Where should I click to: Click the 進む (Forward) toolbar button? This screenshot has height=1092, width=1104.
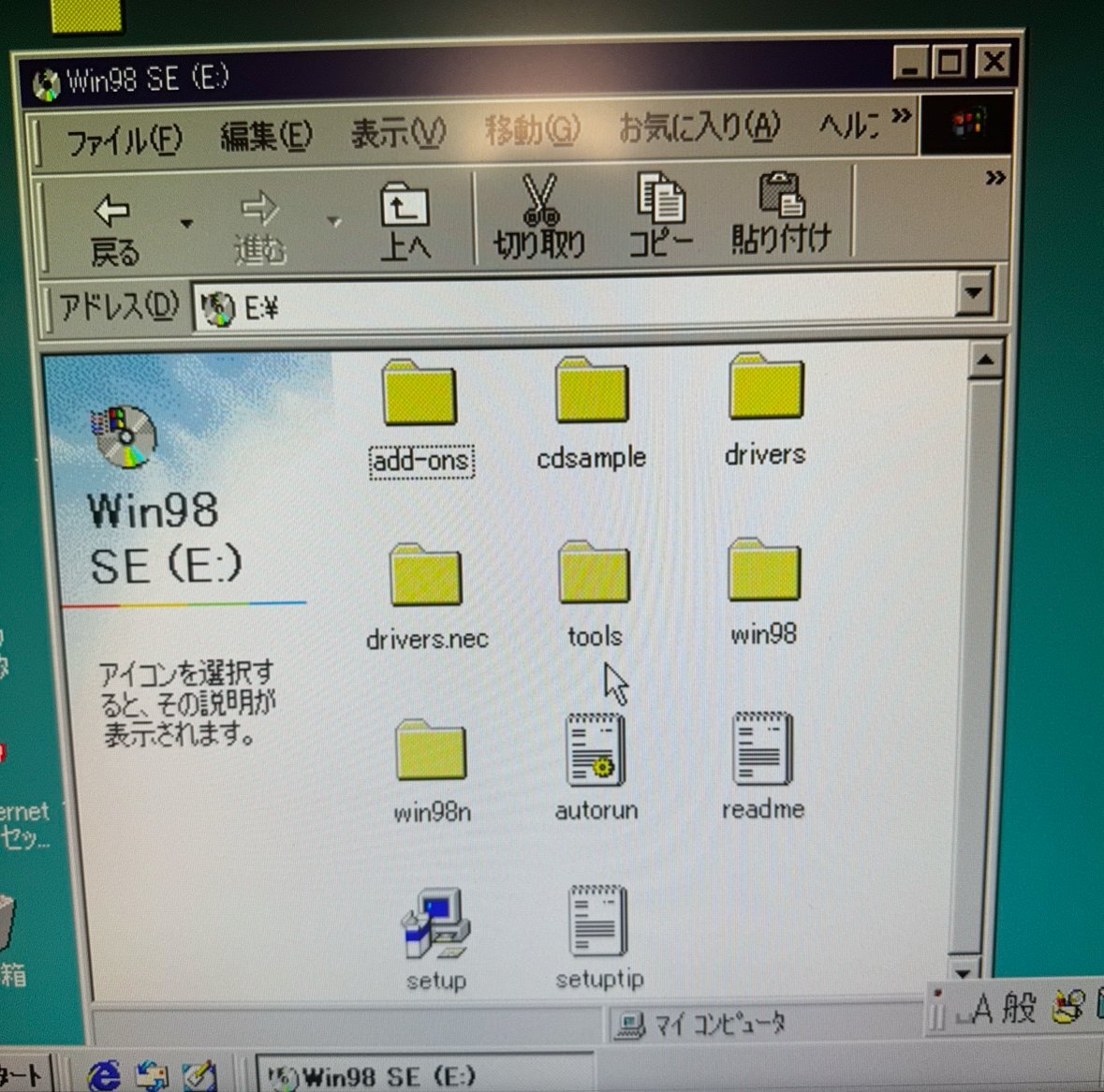pos(259,227)
